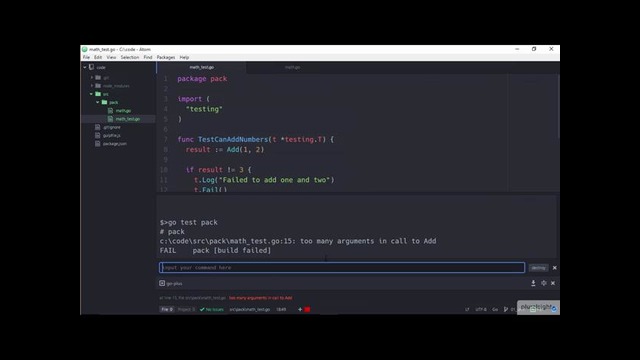Open math.go in the tree view
Screen dimensions: 640x360
123,111
